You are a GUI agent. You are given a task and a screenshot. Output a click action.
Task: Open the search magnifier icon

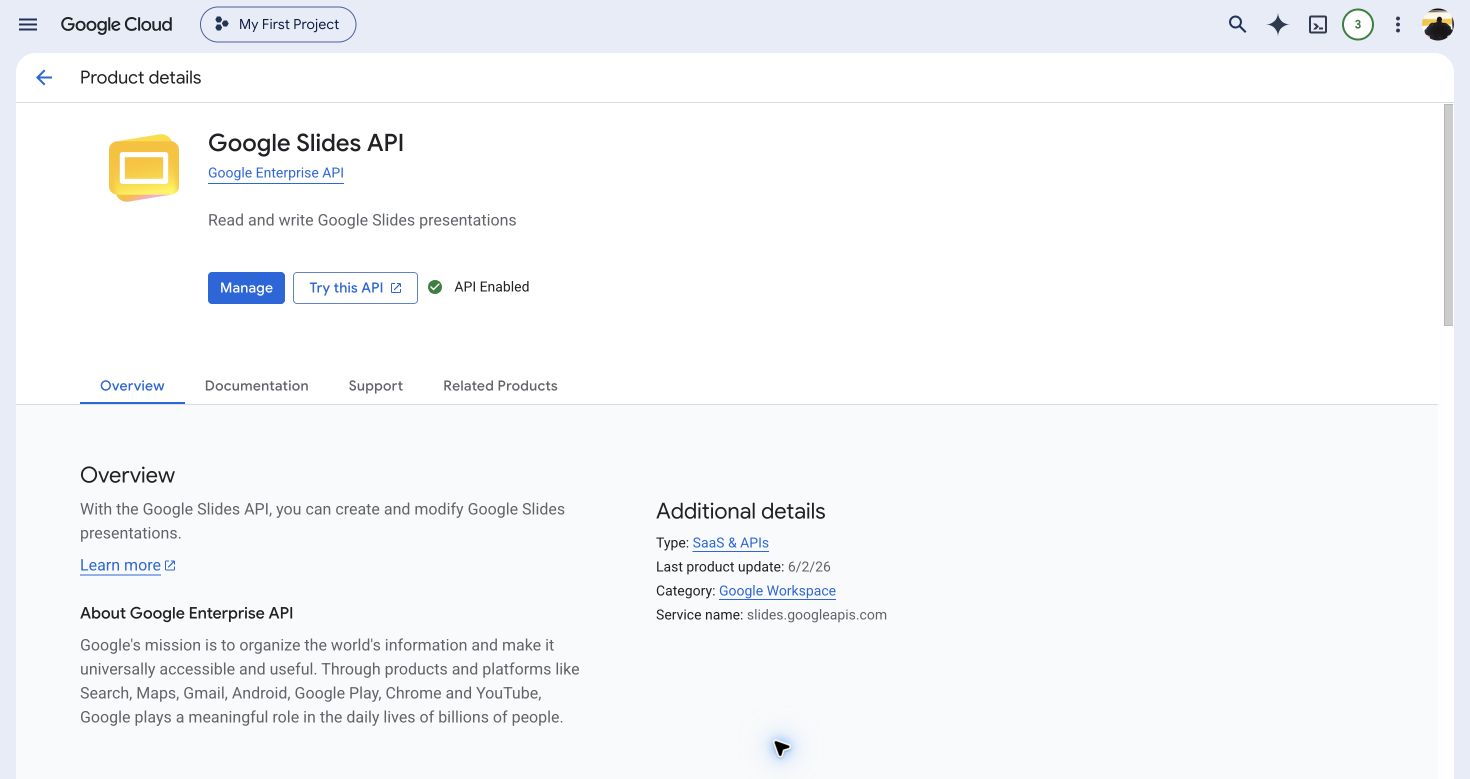pyautogui.click(x=1237, y=25)
